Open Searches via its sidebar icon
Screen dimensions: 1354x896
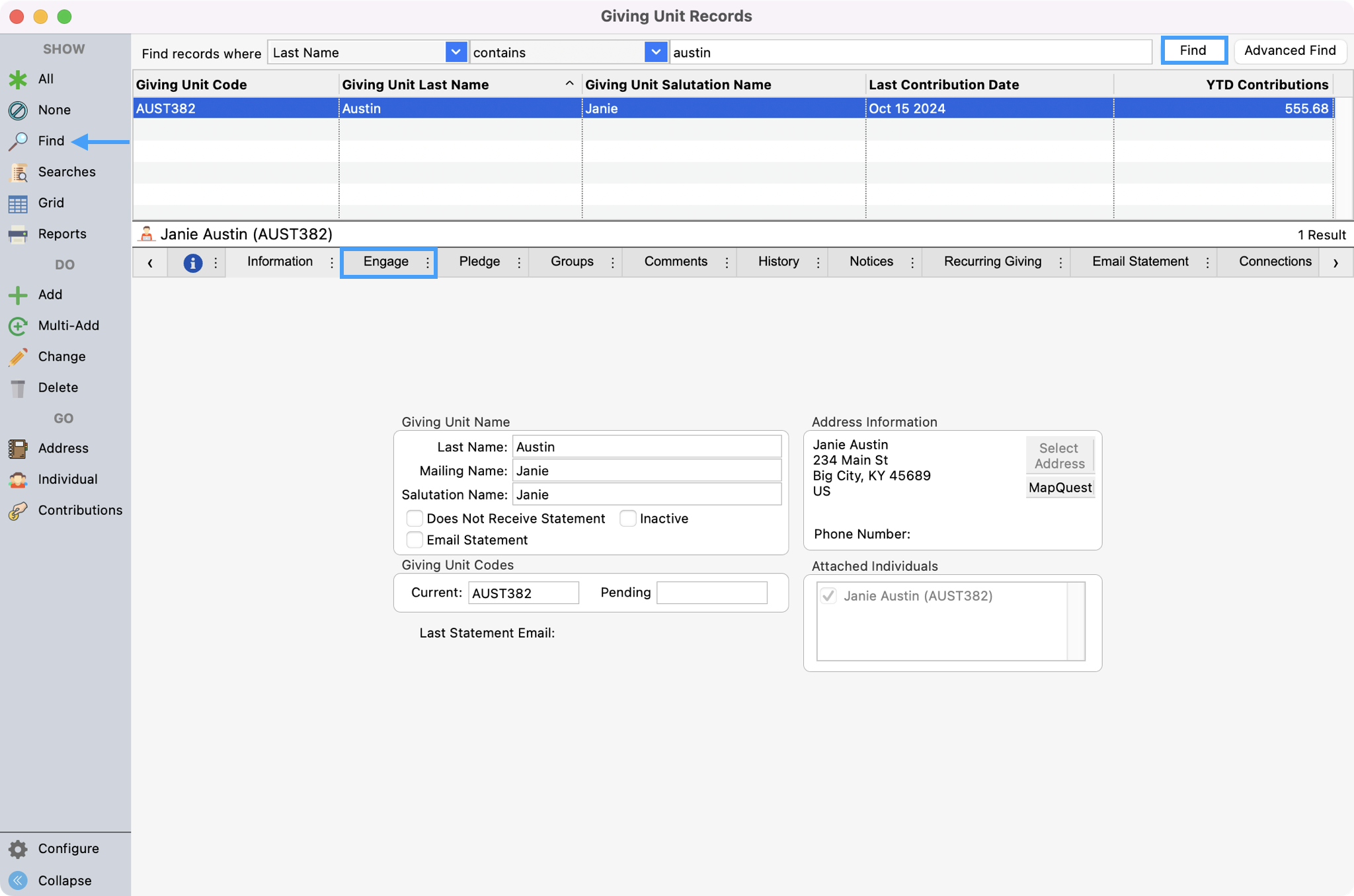pos(18,172)
